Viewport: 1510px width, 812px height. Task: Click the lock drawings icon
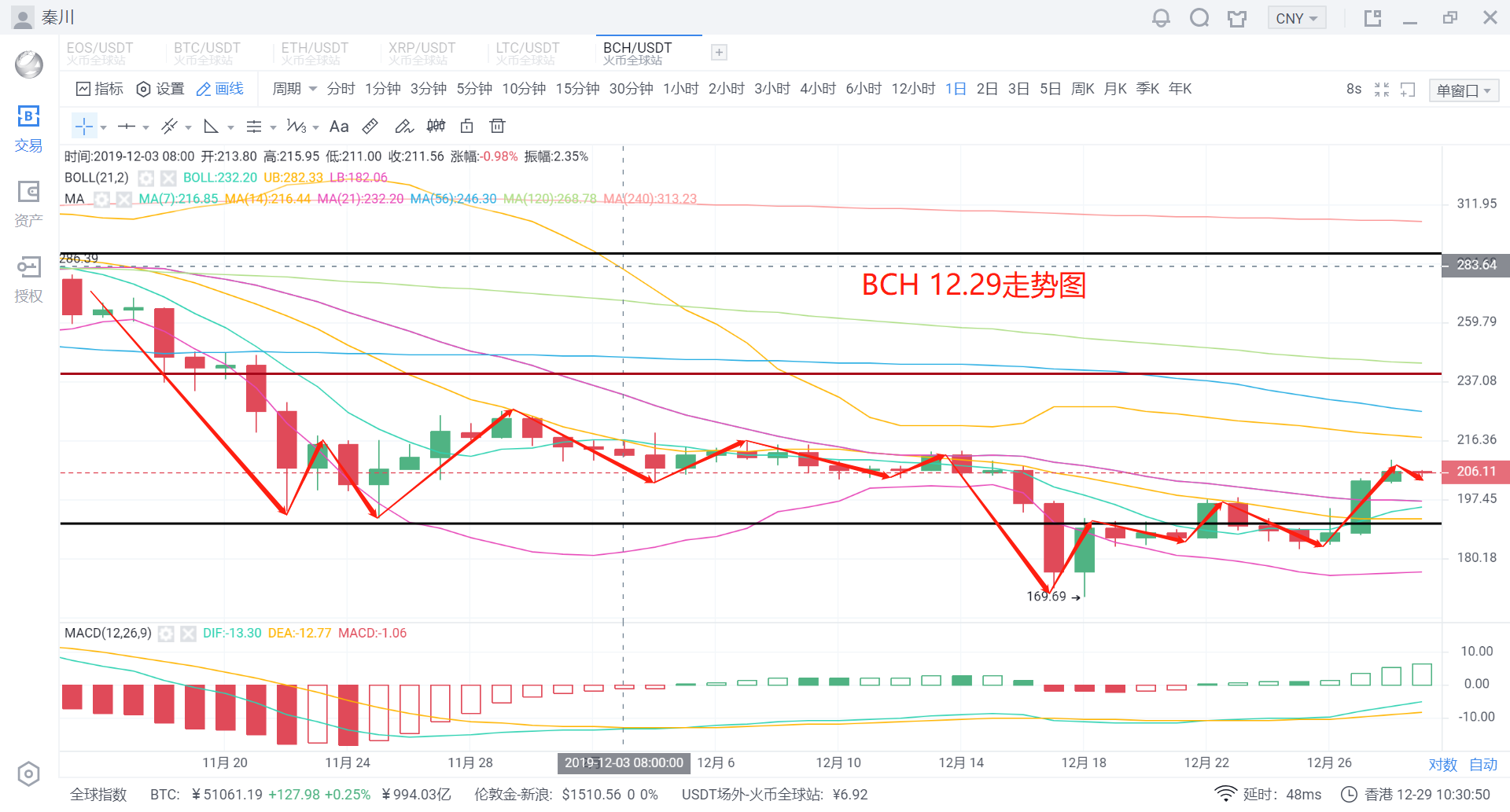click(466, 127)
